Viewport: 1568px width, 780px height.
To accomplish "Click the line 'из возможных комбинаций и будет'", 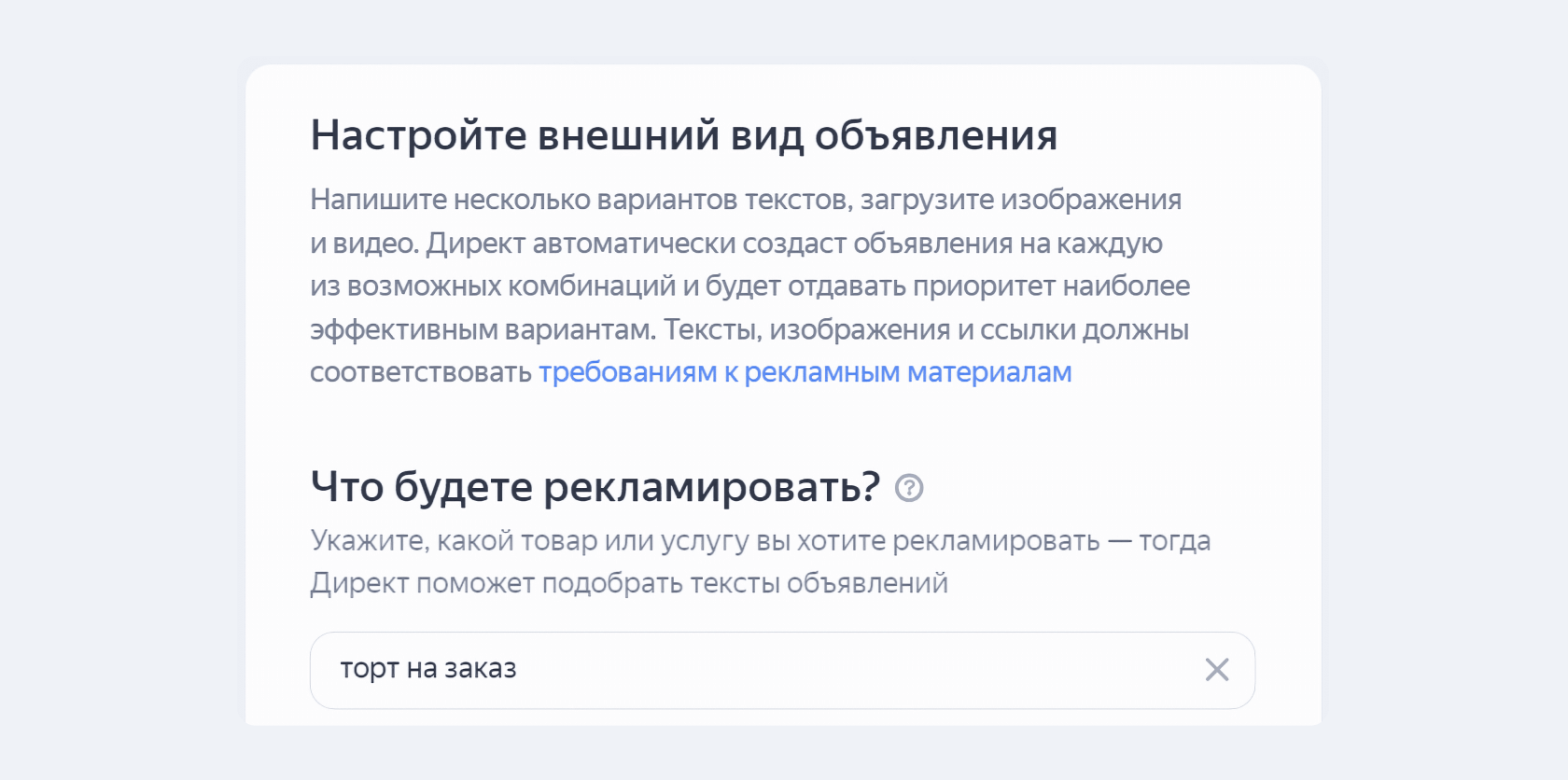I will tap(749, 286).
